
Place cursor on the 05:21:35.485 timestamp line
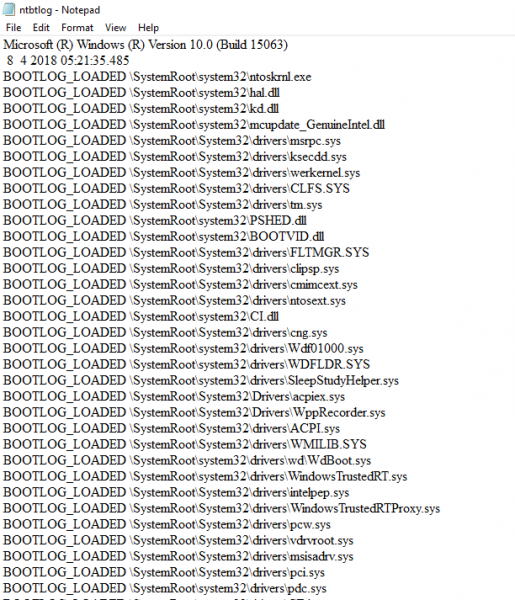pos(68,60)
